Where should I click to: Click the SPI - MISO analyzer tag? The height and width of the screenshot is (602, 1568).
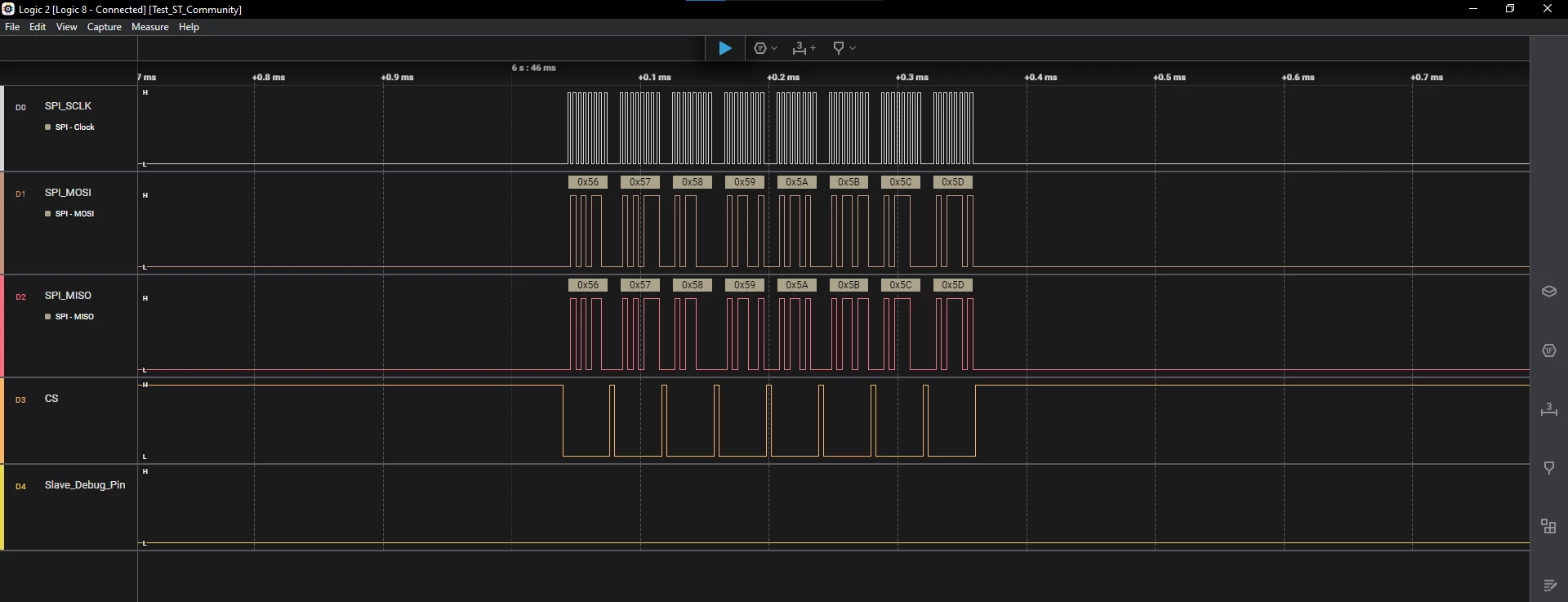[x=70, y=317]
